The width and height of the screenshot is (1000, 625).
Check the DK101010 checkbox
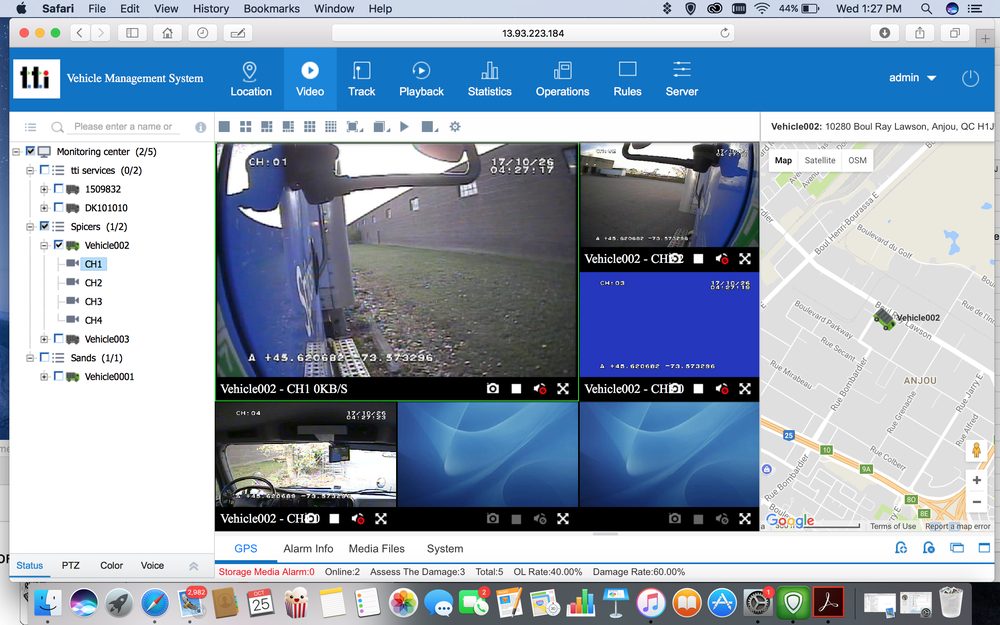pos(57,208)
